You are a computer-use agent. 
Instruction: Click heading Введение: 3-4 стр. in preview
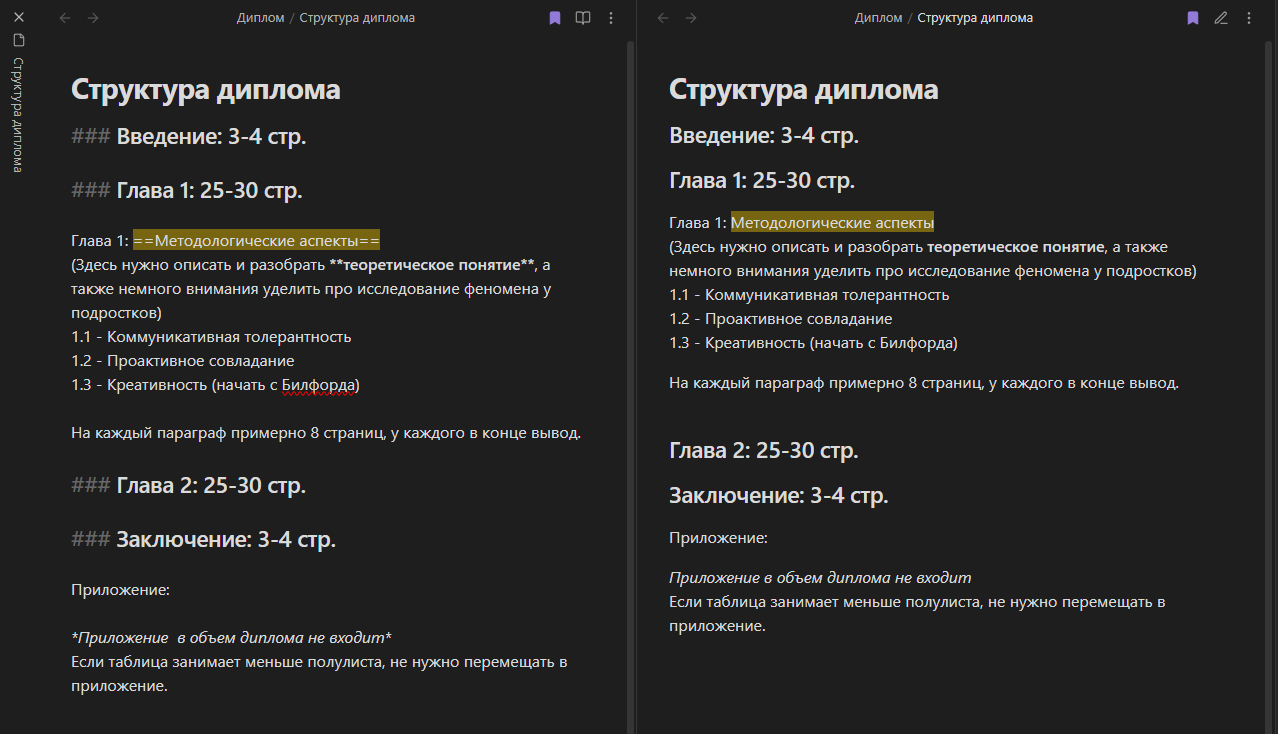[764, 136]
